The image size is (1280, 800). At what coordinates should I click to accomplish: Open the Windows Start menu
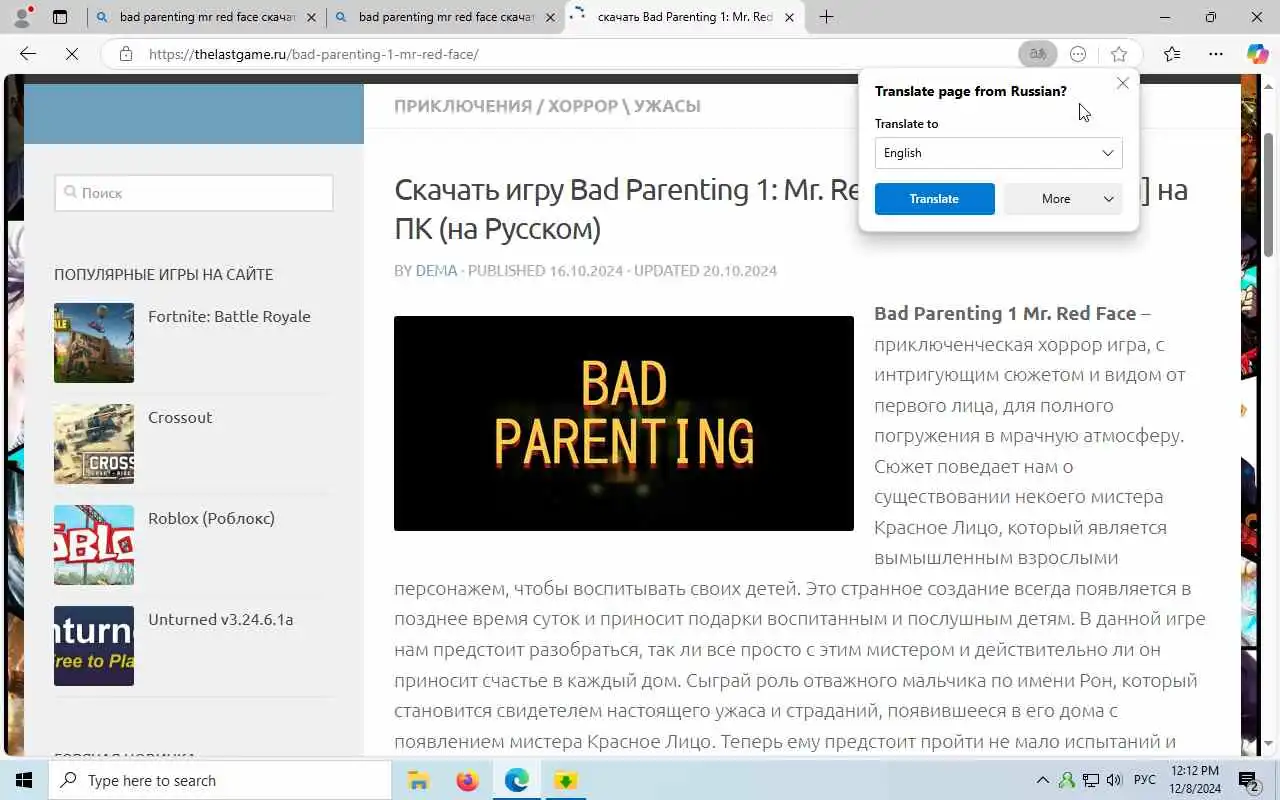pyautogui.click(x=24, y=780)
